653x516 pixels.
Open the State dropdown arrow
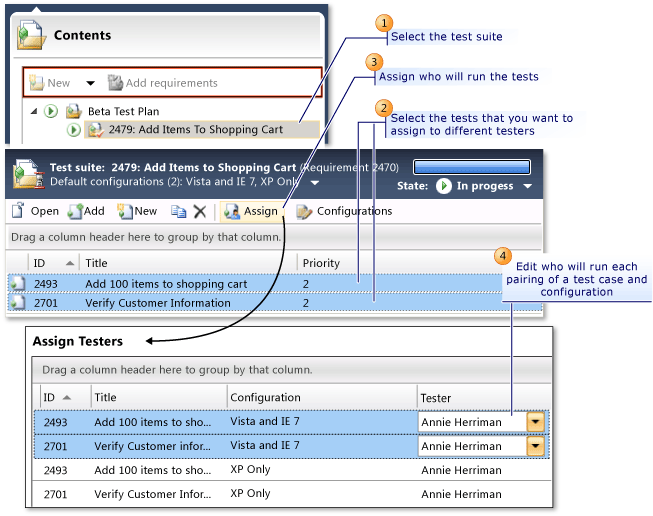click(528, 186)
